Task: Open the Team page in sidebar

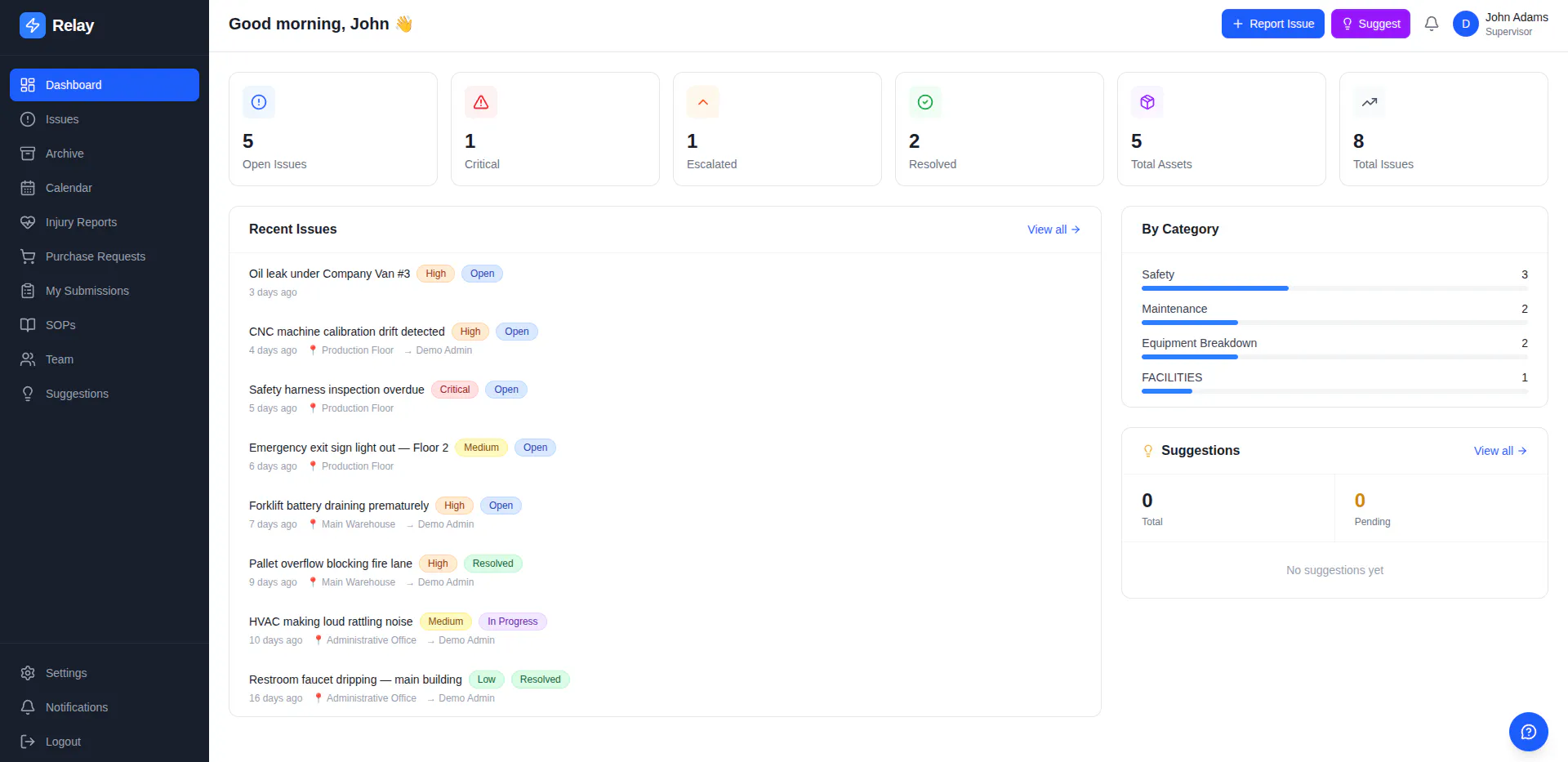Action: [x=105, y=359]
